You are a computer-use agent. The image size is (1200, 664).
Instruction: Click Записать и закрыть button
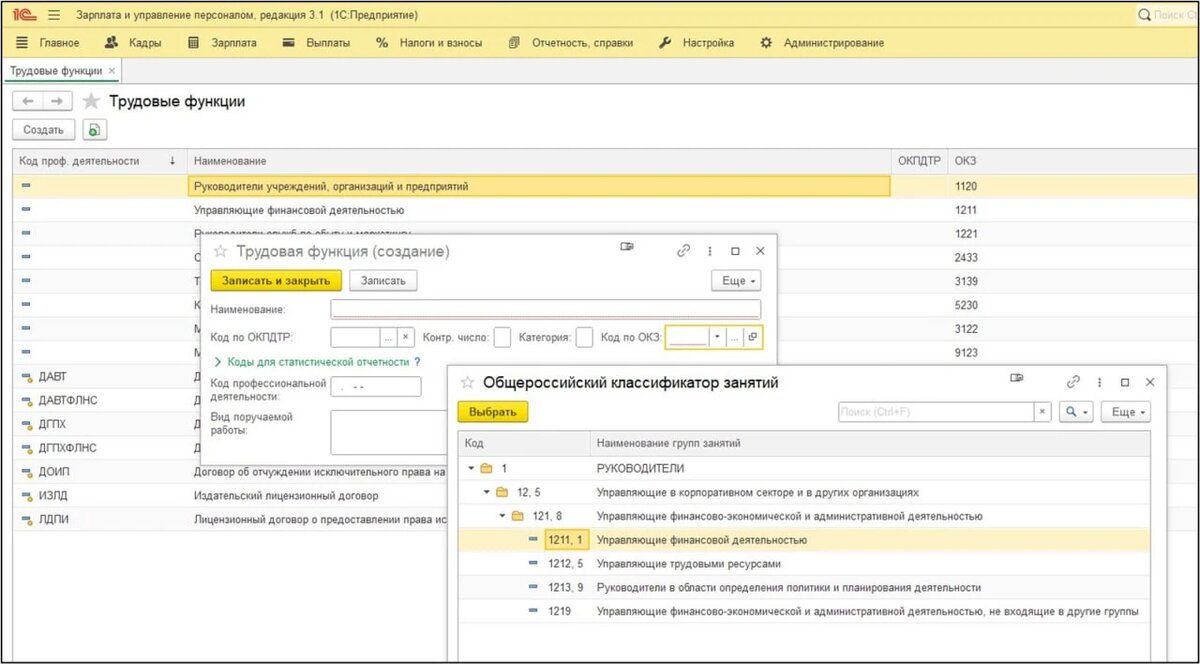coord(276,281)
